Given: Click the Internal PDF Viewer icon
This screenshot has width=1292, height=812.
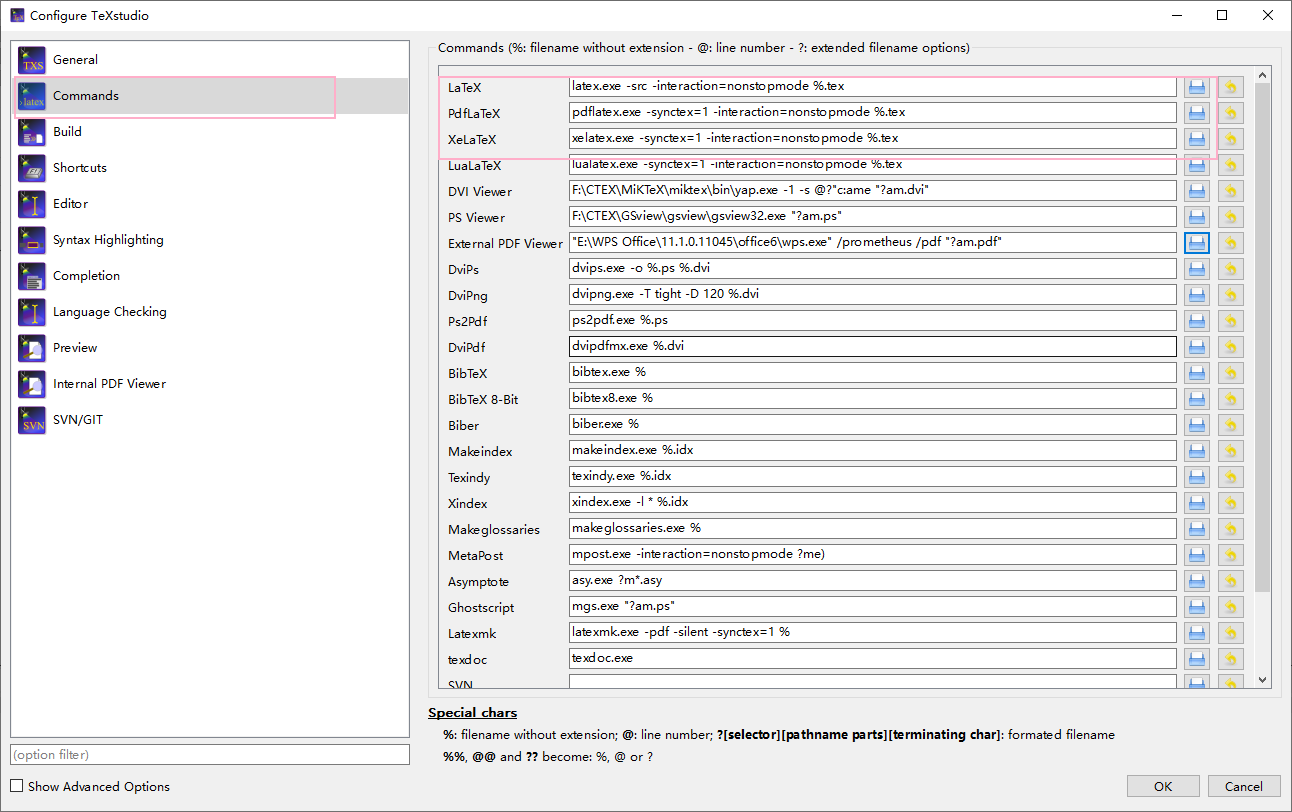Looking at the screenshot, I should 32,384.
